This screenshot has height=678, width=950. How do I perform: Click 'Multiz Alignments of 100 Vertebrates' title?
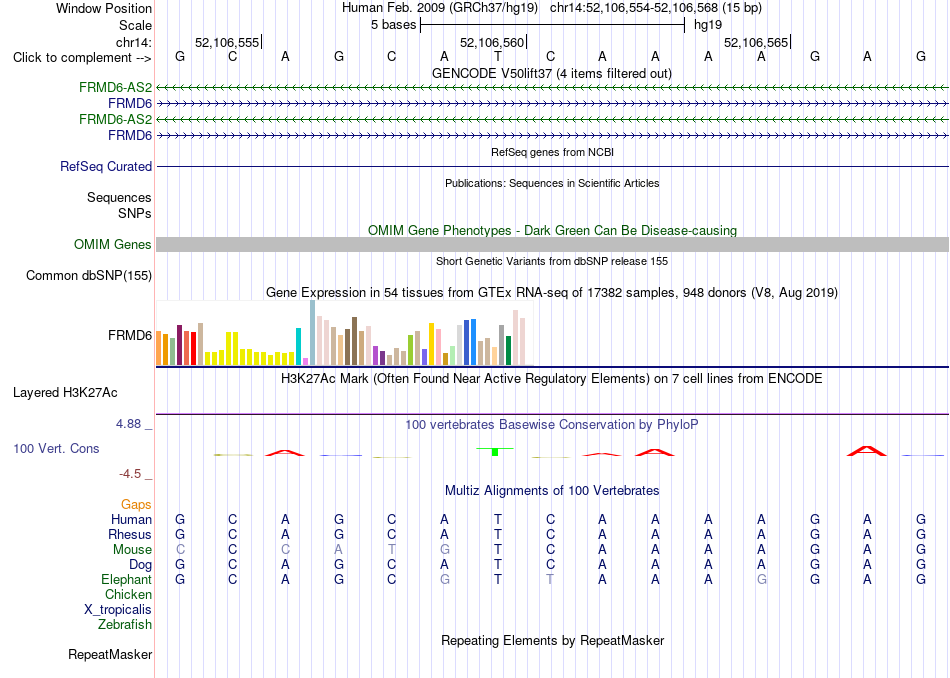point(552,490)
